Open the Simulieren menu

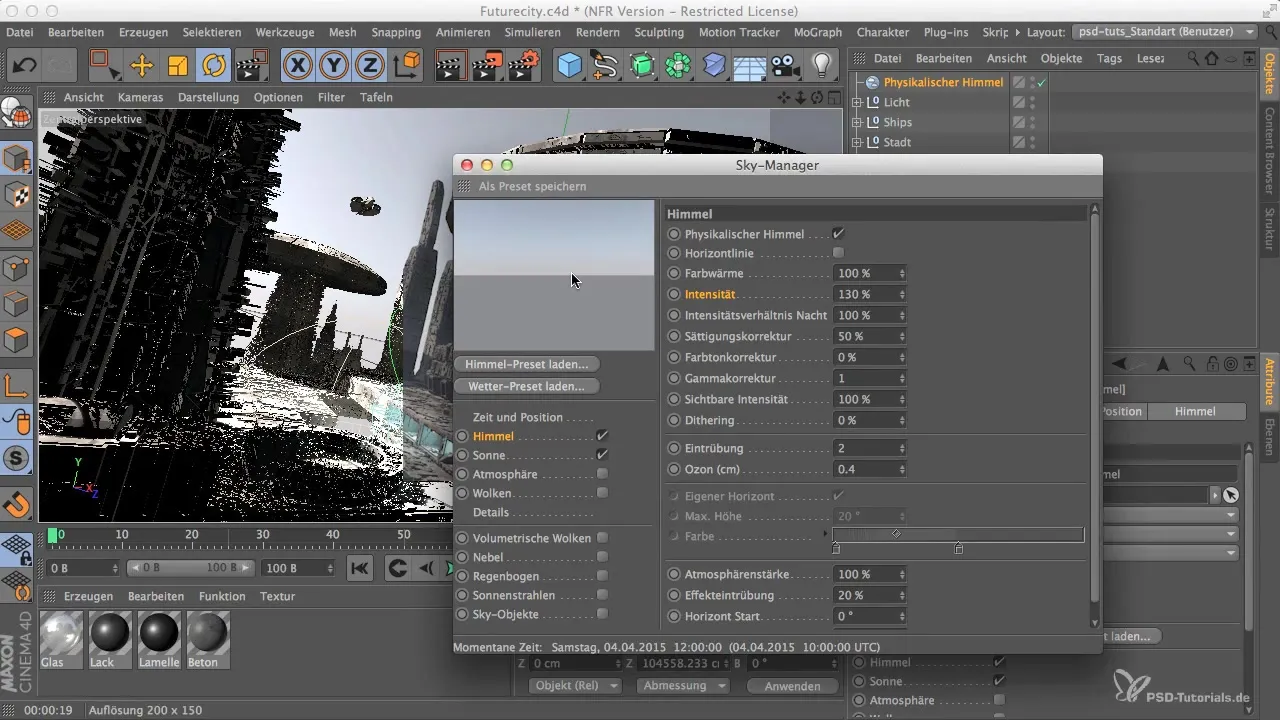(x=532, y=32)
